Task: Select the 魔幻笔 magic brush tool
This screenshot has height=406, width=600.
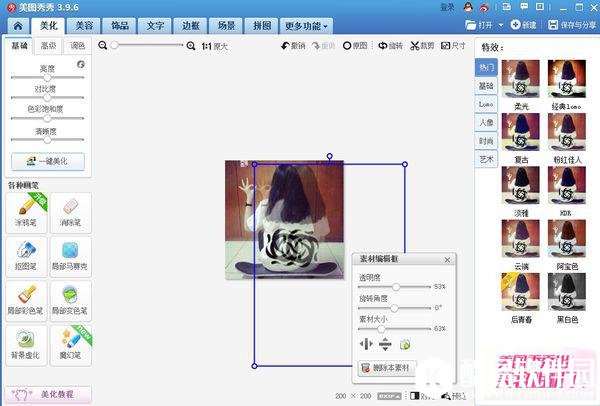Action: tap(70, 342)
